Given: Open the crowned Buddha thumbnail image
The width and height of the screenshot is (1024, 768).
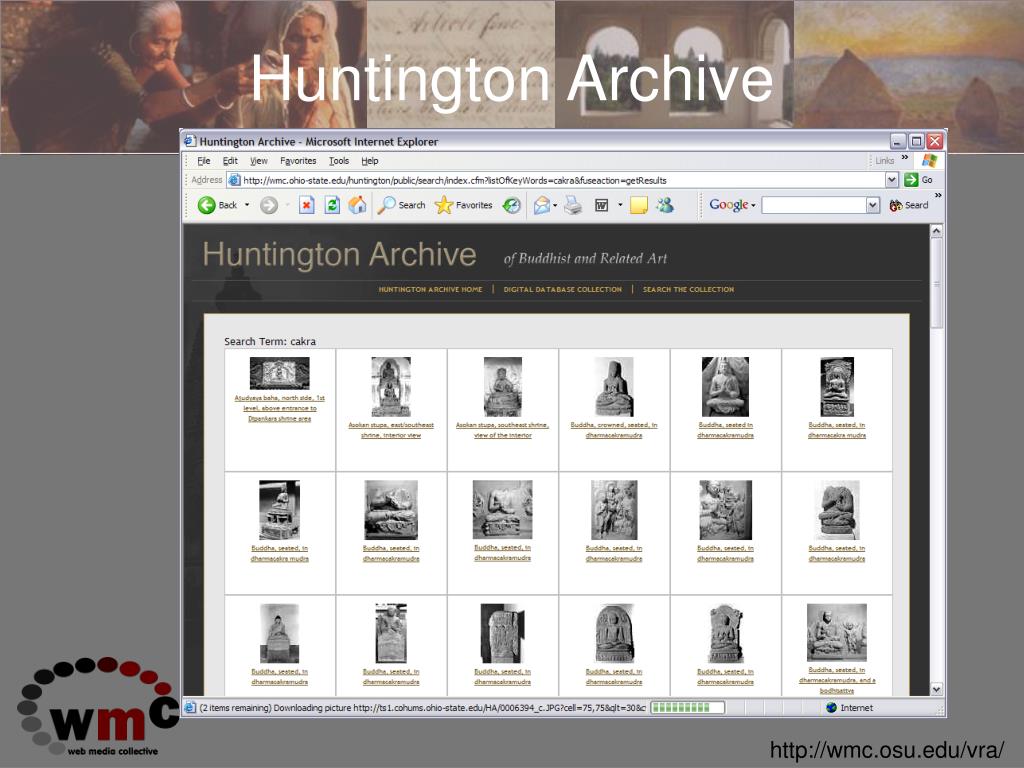Looking at the screenshot, I should pos(614,387).
